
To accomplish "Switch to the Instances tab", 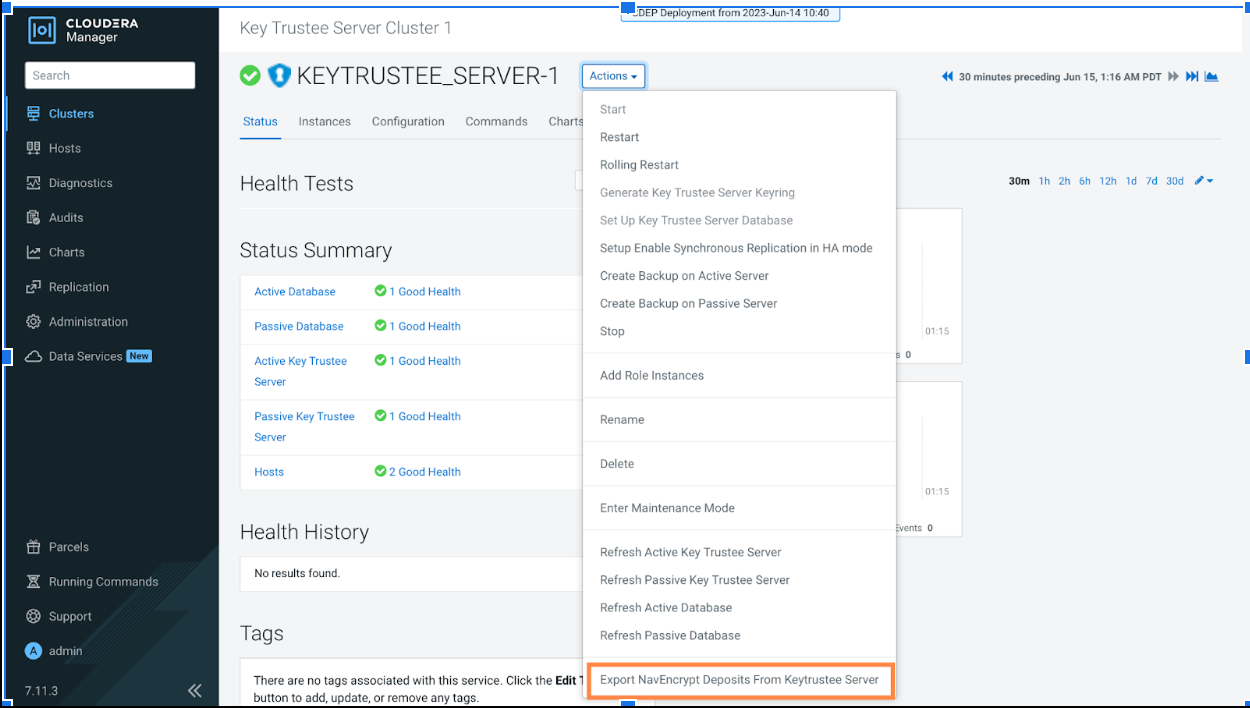I will click(x=324, y=121).
